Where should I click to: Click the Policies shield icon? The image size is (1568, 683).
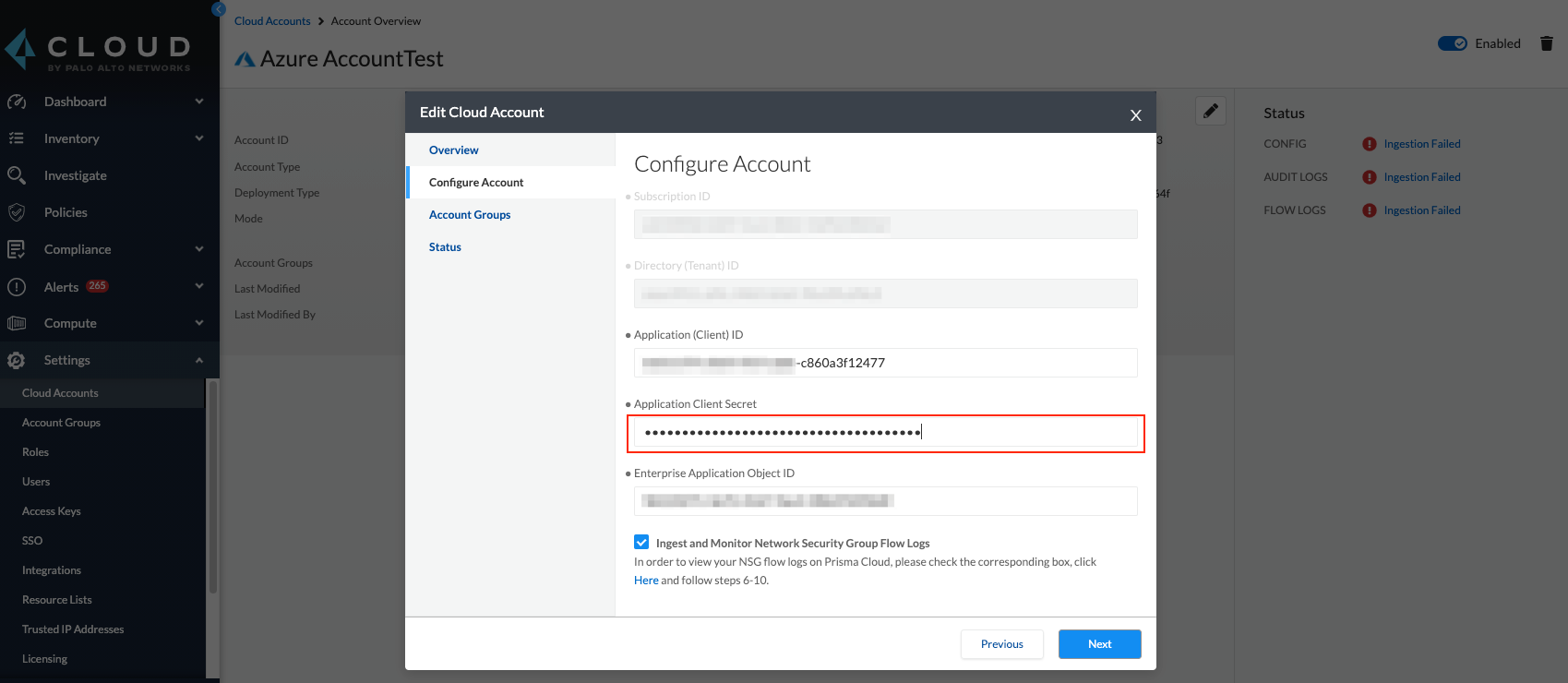17,212
